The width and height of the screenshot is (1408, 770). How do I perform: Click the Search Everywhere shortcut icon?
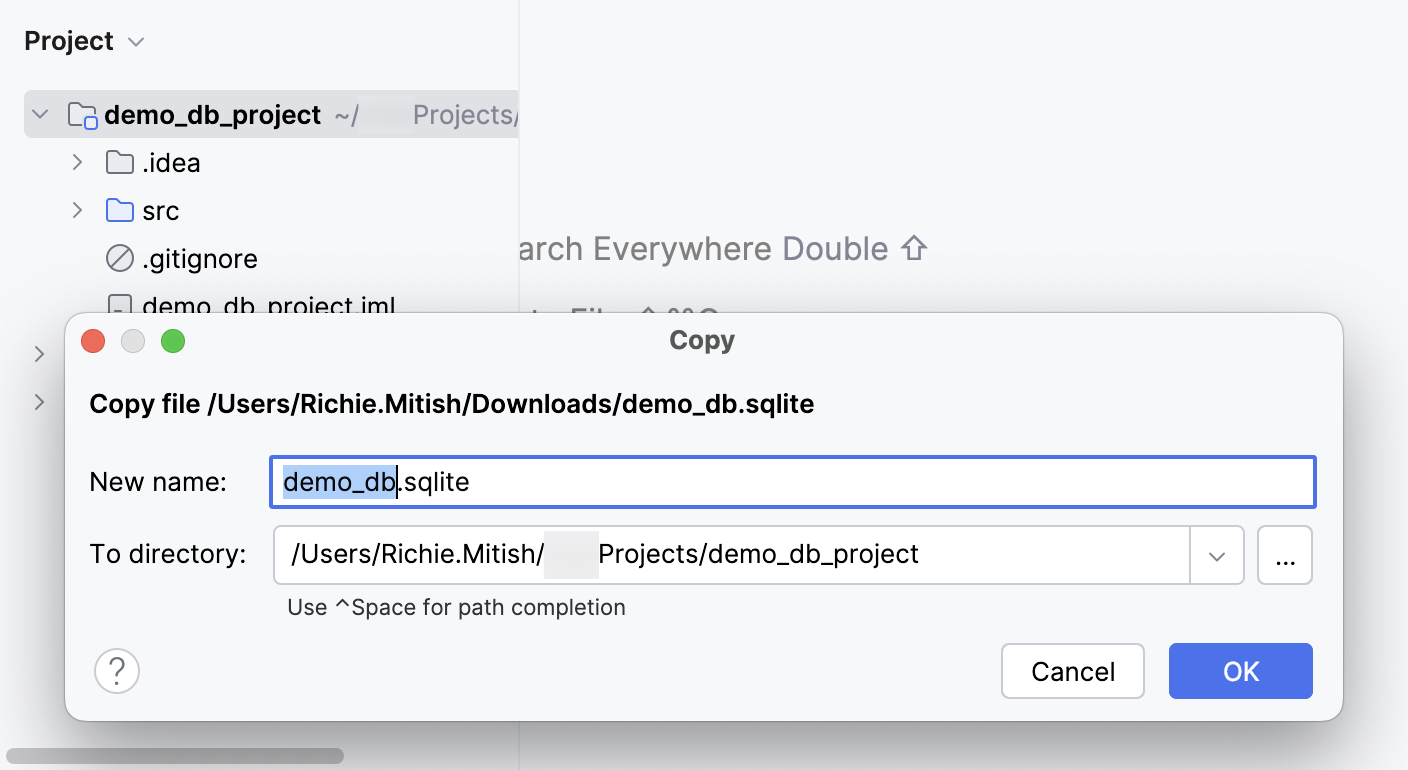pos(915,248)
